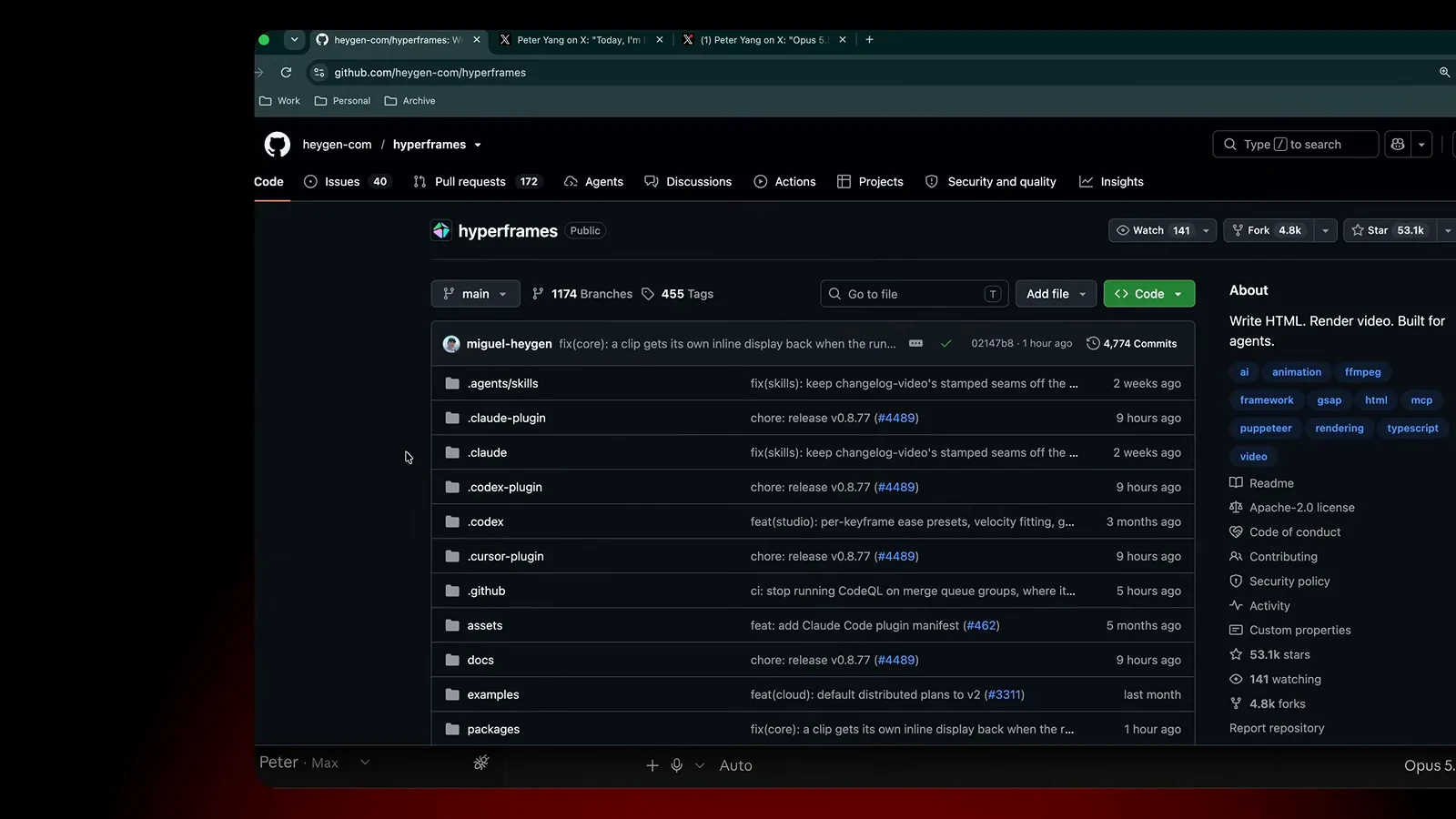View the 4,774 Commits history

pyautogui.click(x=1131, y=344)
